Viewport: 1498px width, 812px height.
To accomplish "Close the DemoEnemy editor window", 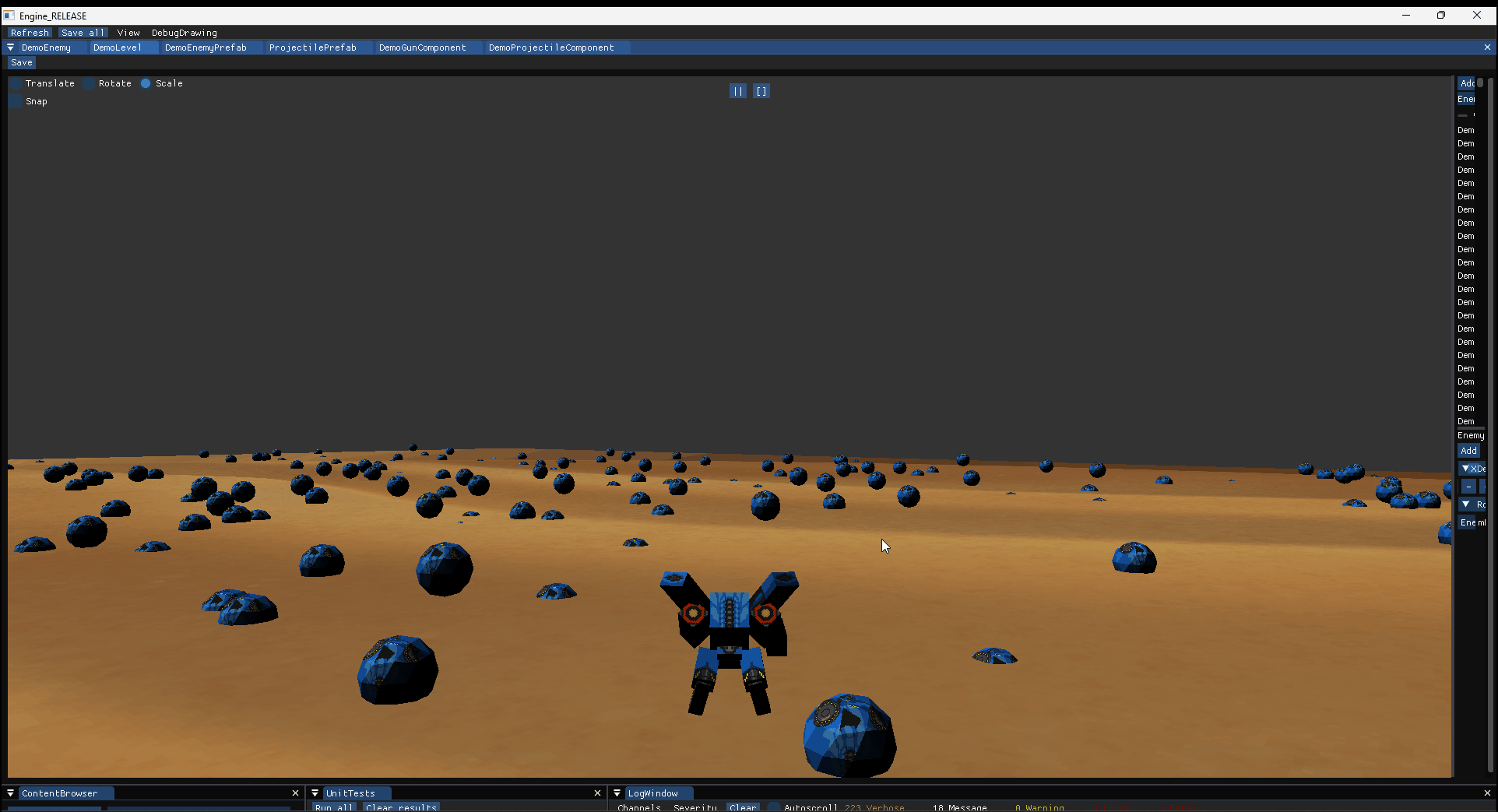I will point(1486,47).
